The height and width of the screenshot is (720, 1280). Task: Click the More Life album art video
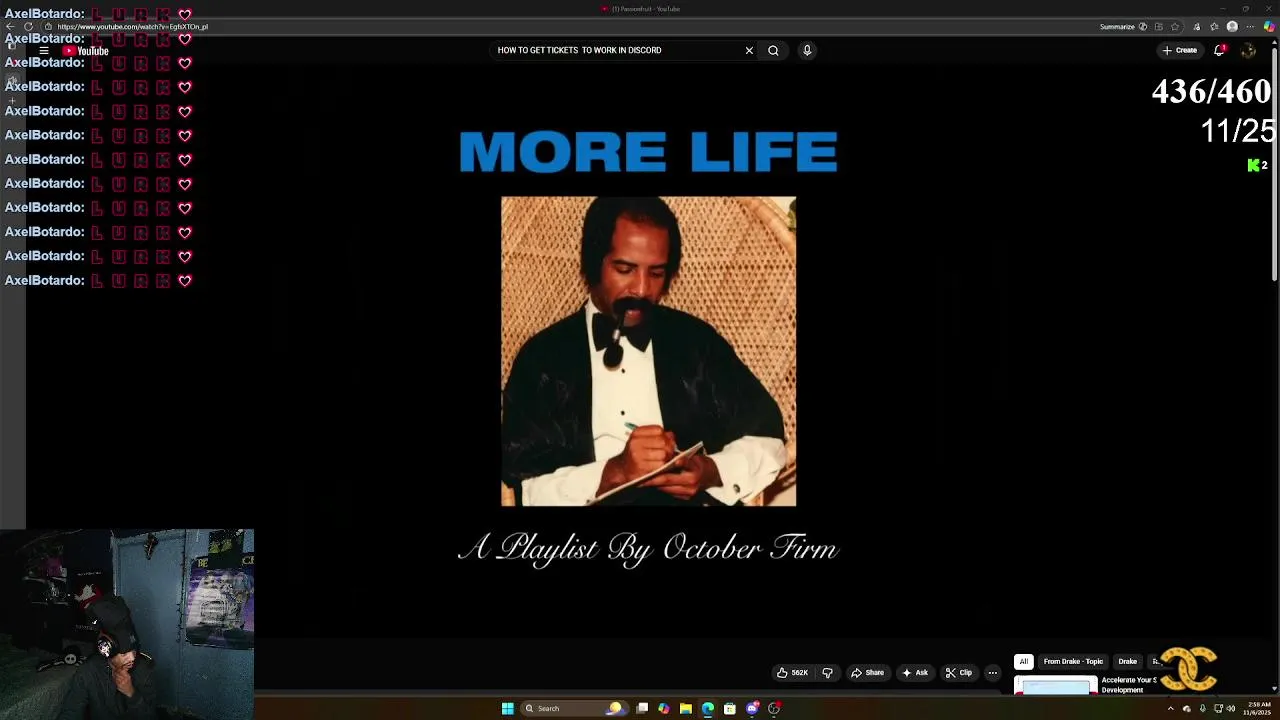(x=648, y=351)
